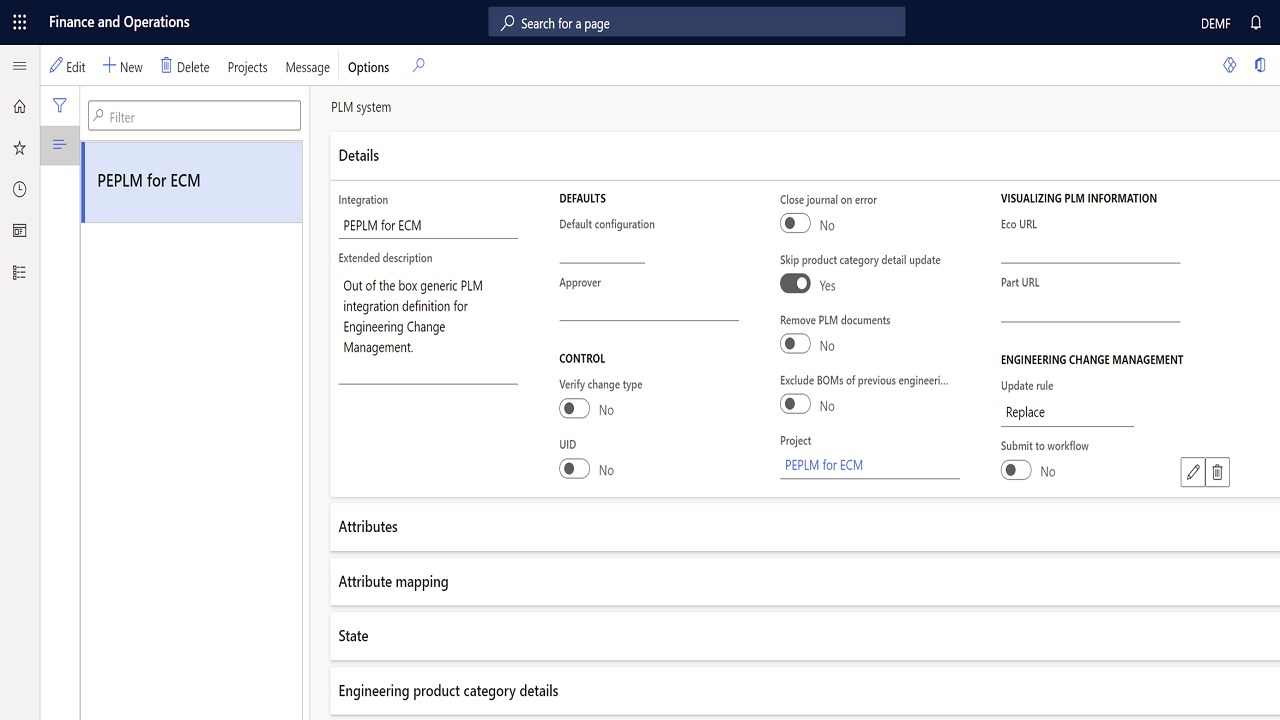Open the Default configuration field
1280x720 pixels.
pyautogui.click(x=602, y=250)
